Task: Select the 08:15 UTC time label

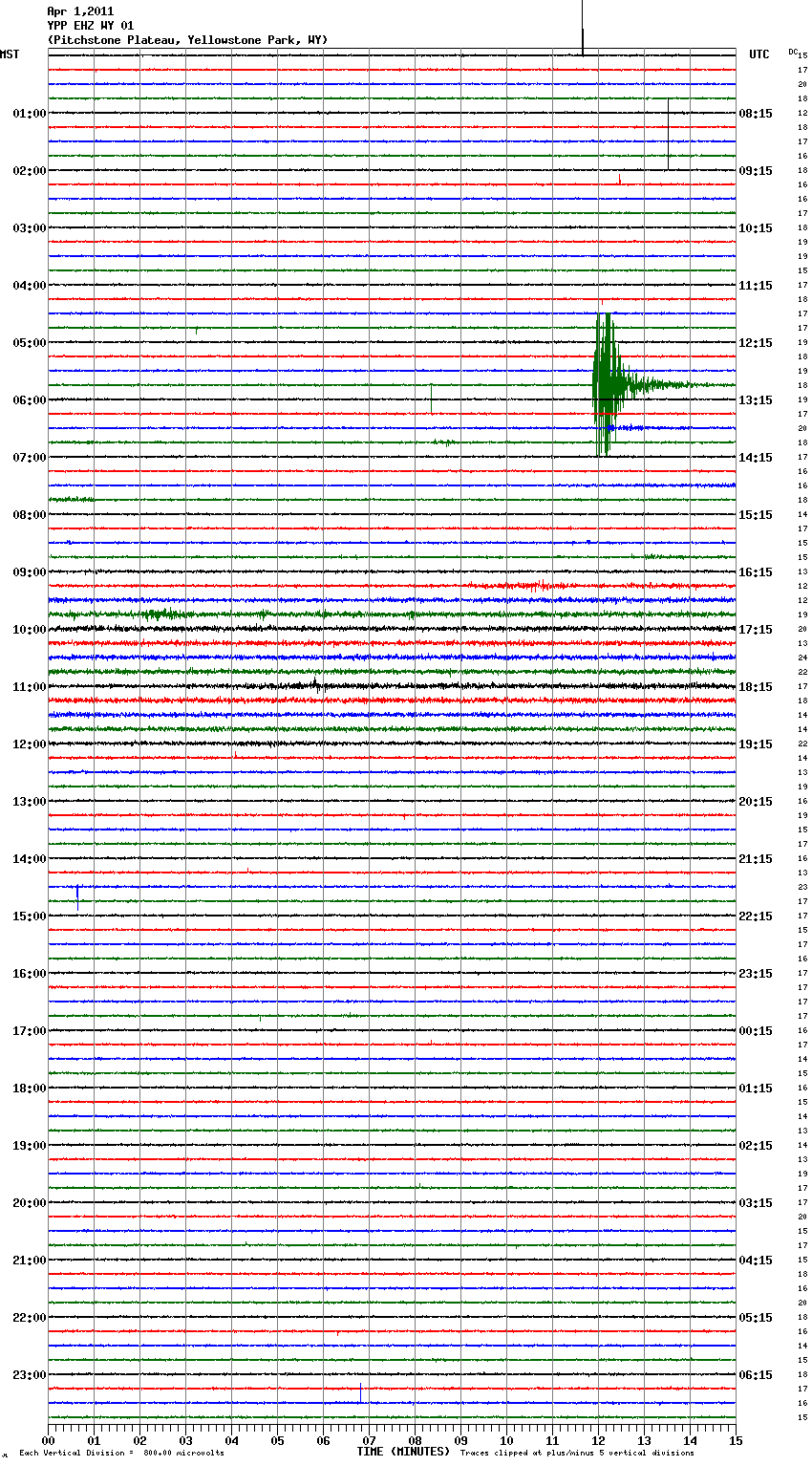Action: [756, 114]
